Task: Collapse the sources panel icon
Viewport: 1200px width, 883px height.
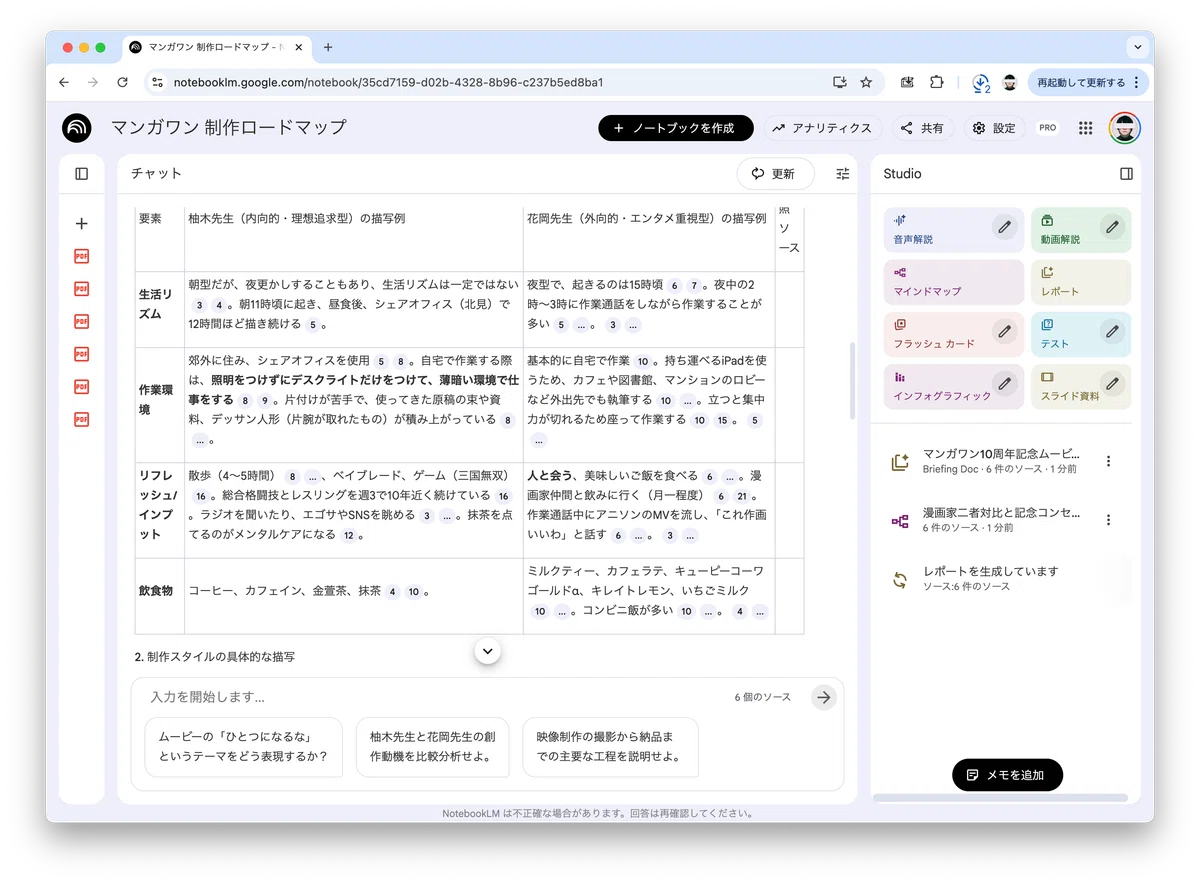Action: point(82,174)
